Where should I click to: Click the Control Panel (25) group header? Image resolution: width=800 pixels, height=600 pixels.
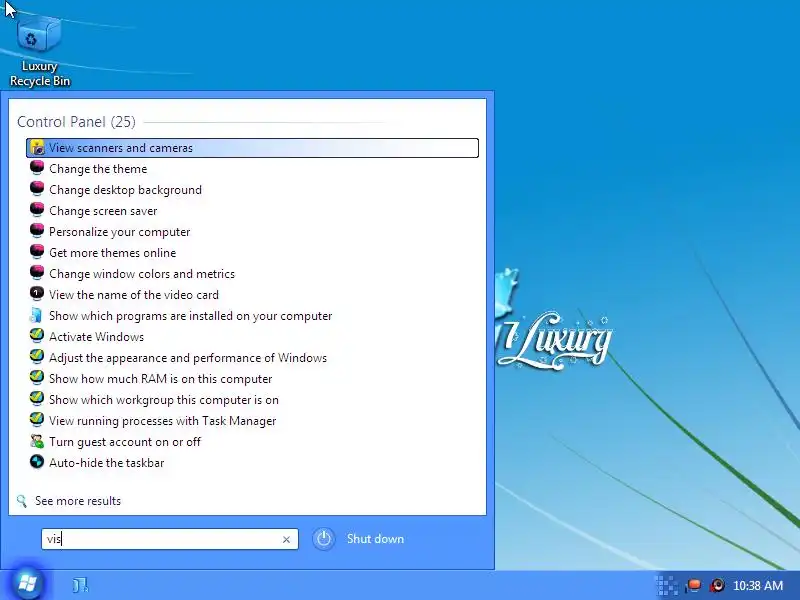[x=76, y=122]
